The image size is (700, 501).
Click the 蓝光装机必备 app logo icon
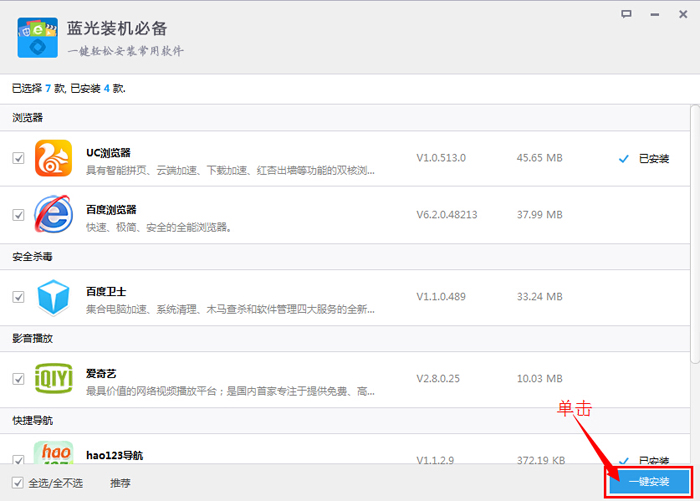coord(38,38)
